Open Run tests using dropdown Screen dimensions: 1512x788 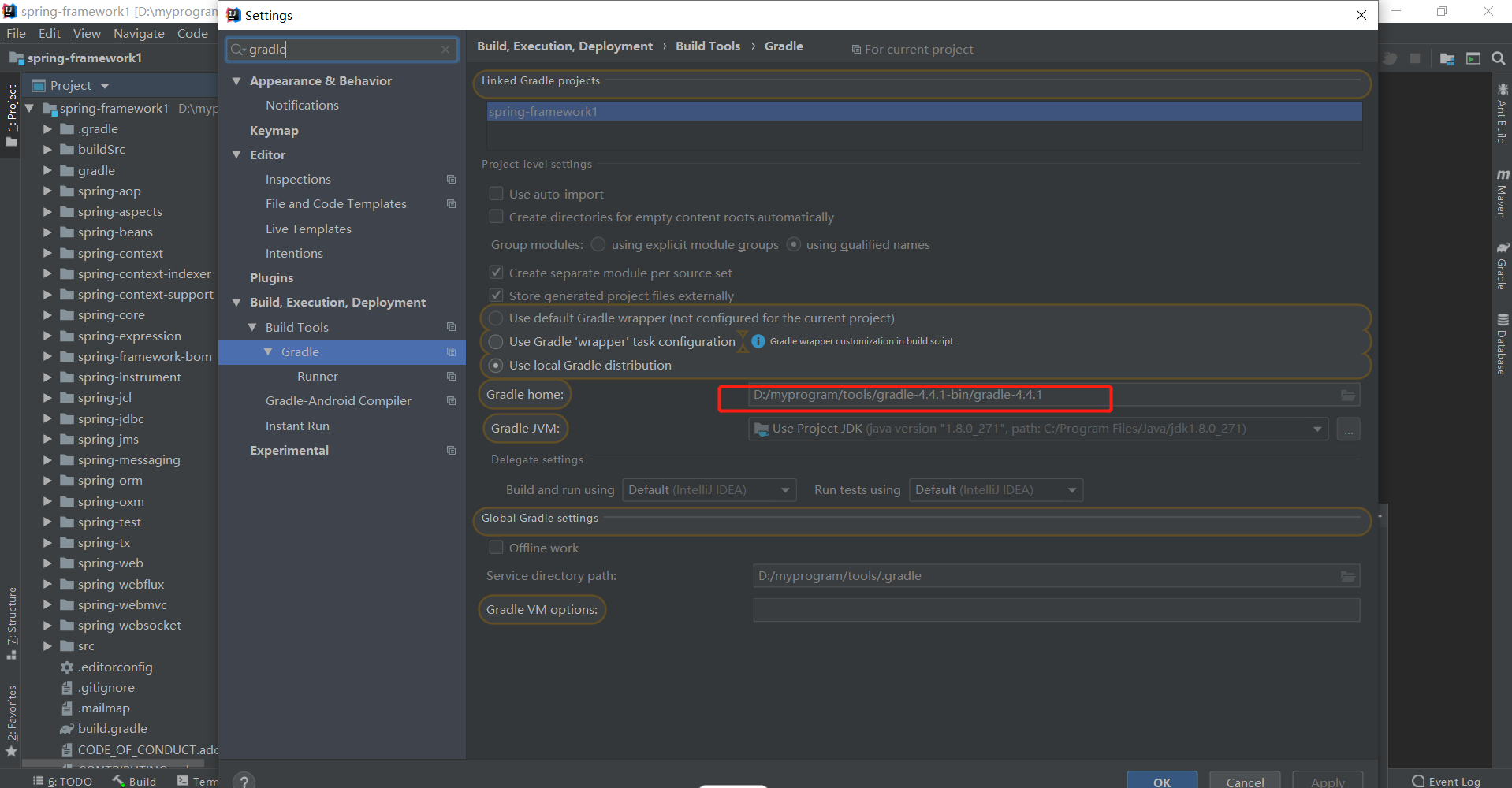point(996,490)
